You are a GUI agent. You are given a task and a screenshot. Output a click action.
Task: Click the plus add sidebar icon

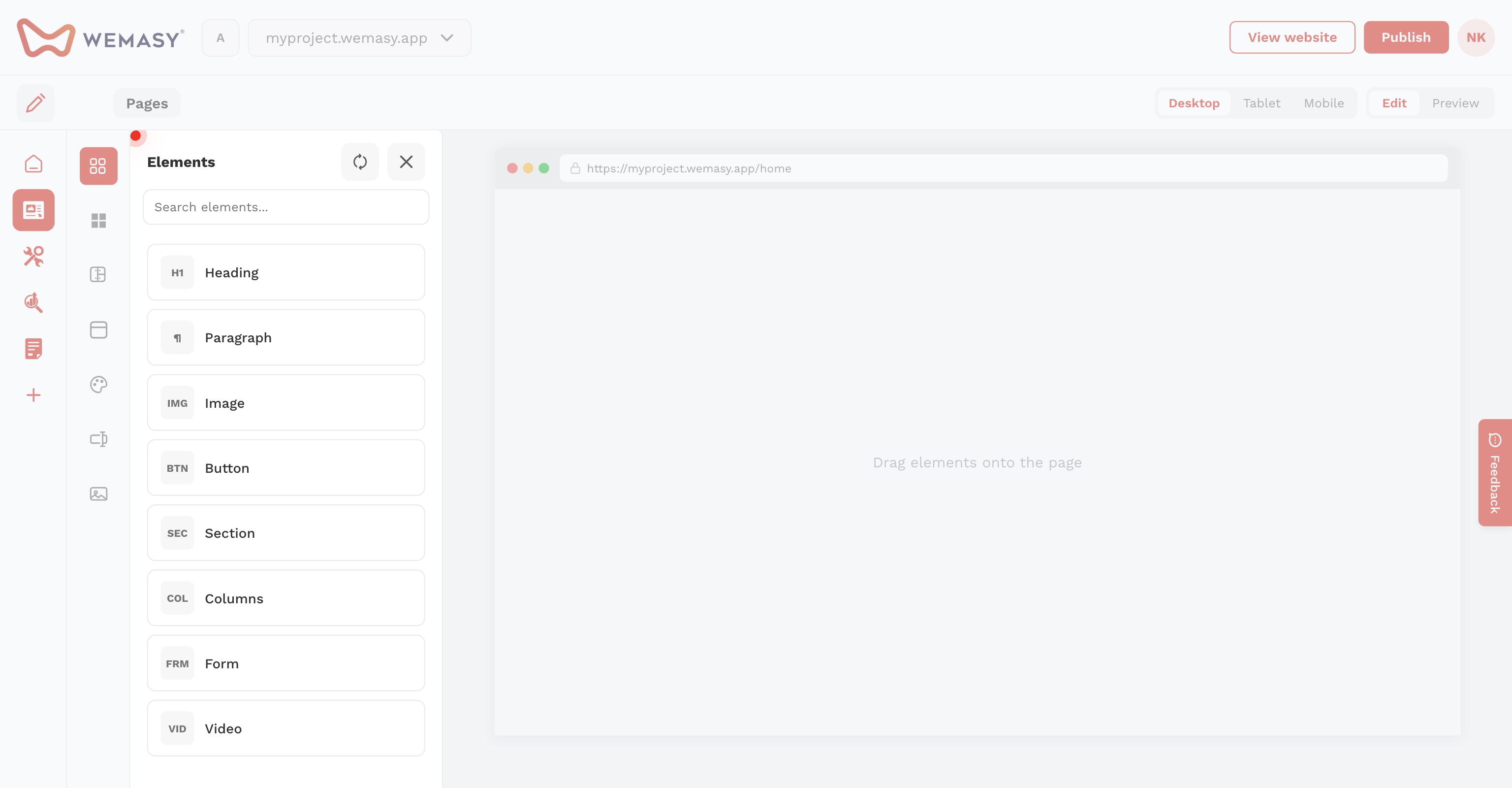pyautogui.click(x=33, y=395)
